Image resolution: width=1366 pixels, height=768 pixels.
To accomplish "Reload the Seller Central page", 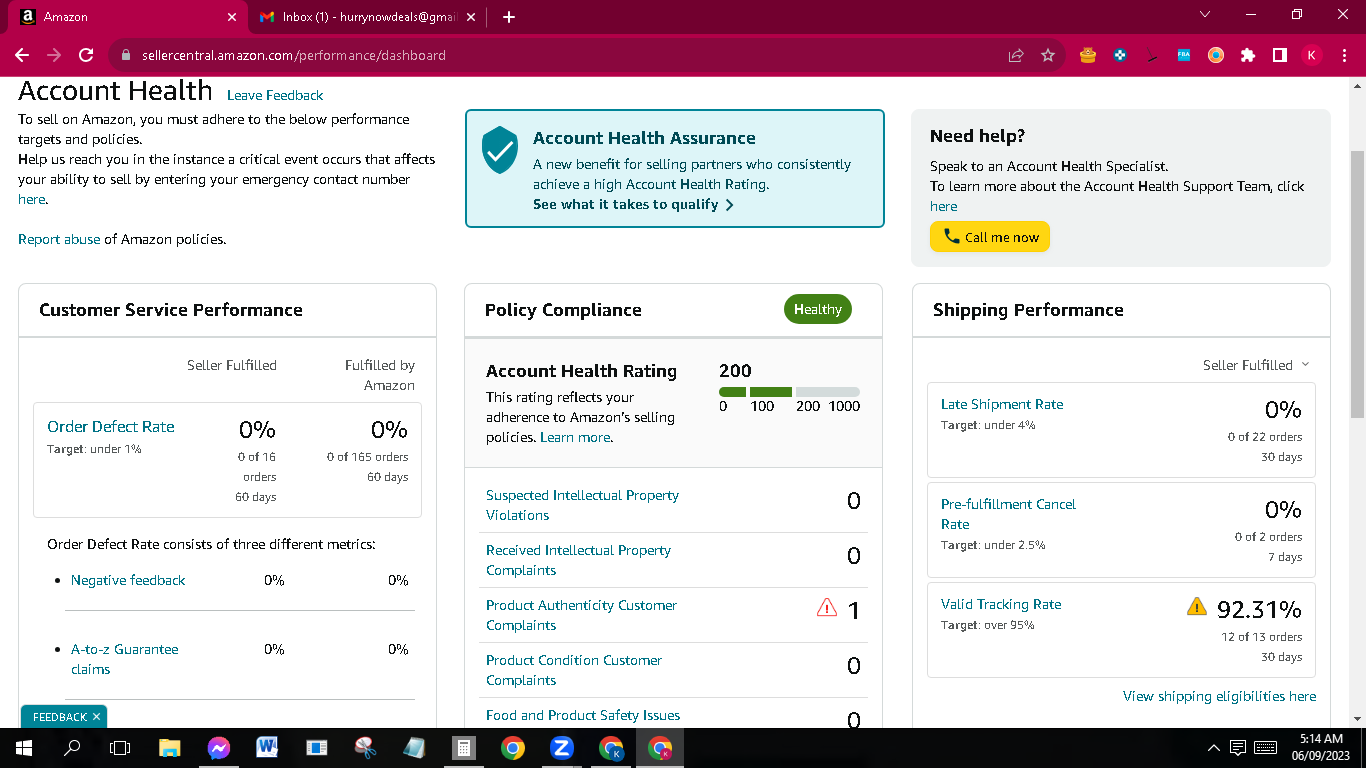I will [x=86, y=56].
